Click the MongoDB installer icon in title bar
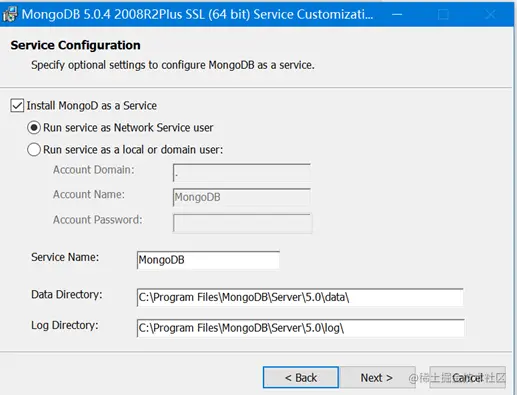 9,14
